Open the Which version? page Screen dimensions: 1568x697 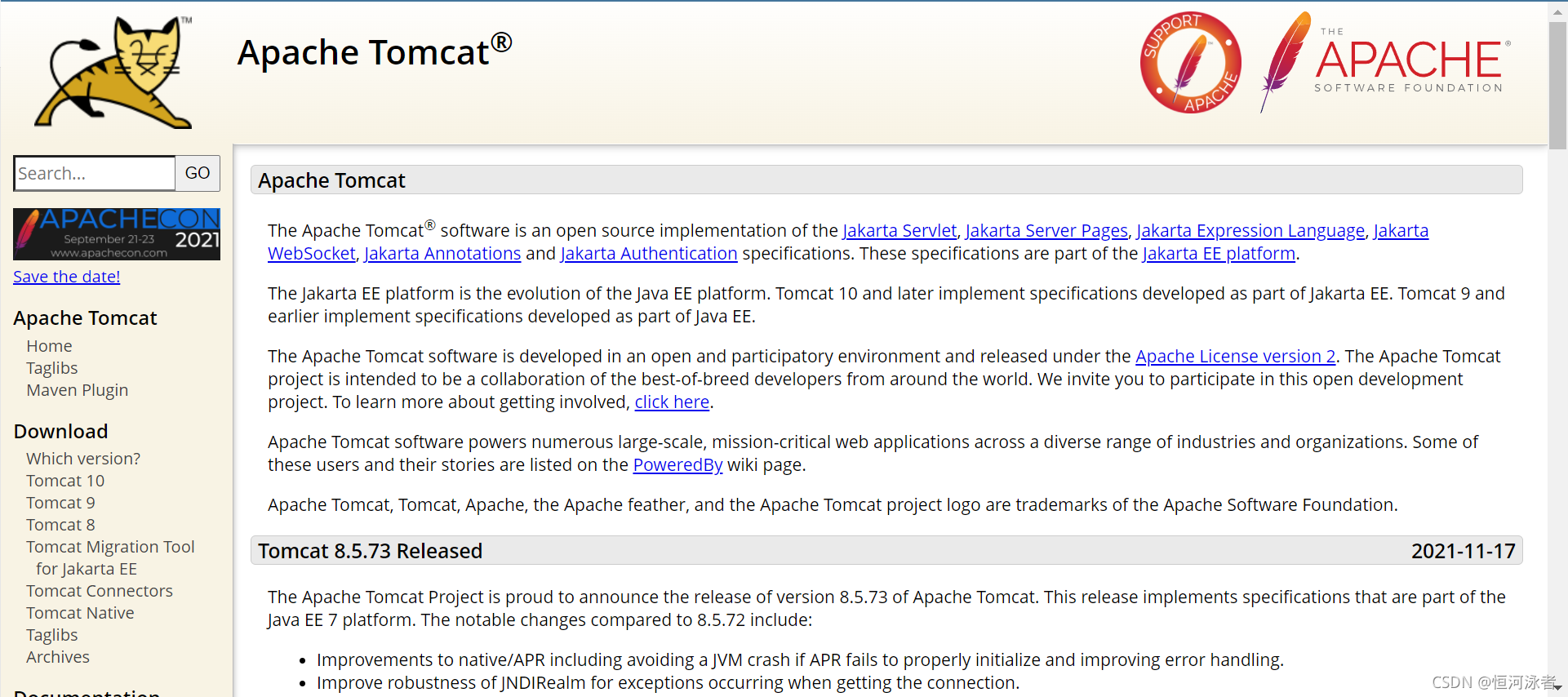pyautogui.click(x=83, y=459)
